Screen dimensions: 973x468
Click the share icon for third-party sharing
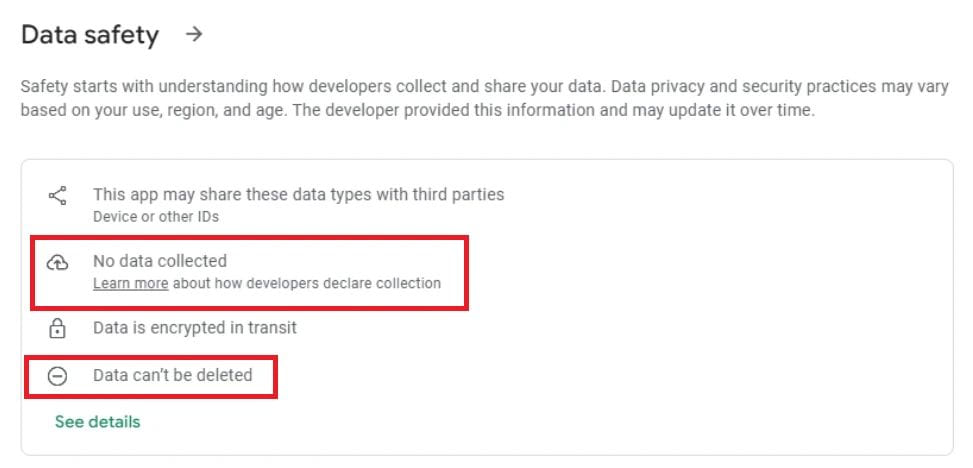tap(58, 196)
